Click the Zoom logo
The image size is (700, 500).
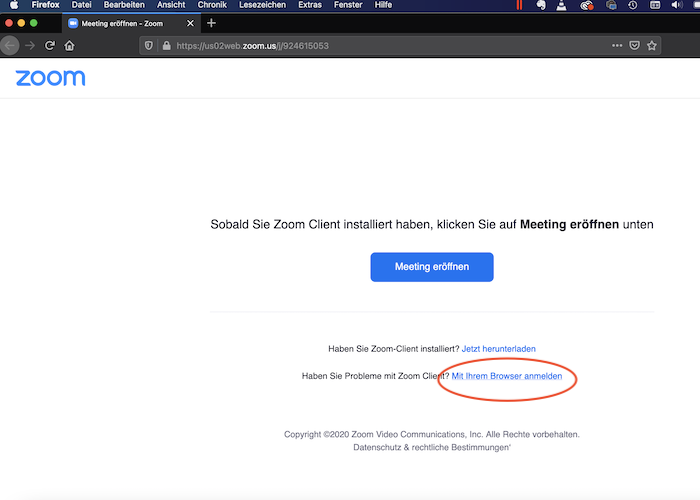(x=50, y=78)
